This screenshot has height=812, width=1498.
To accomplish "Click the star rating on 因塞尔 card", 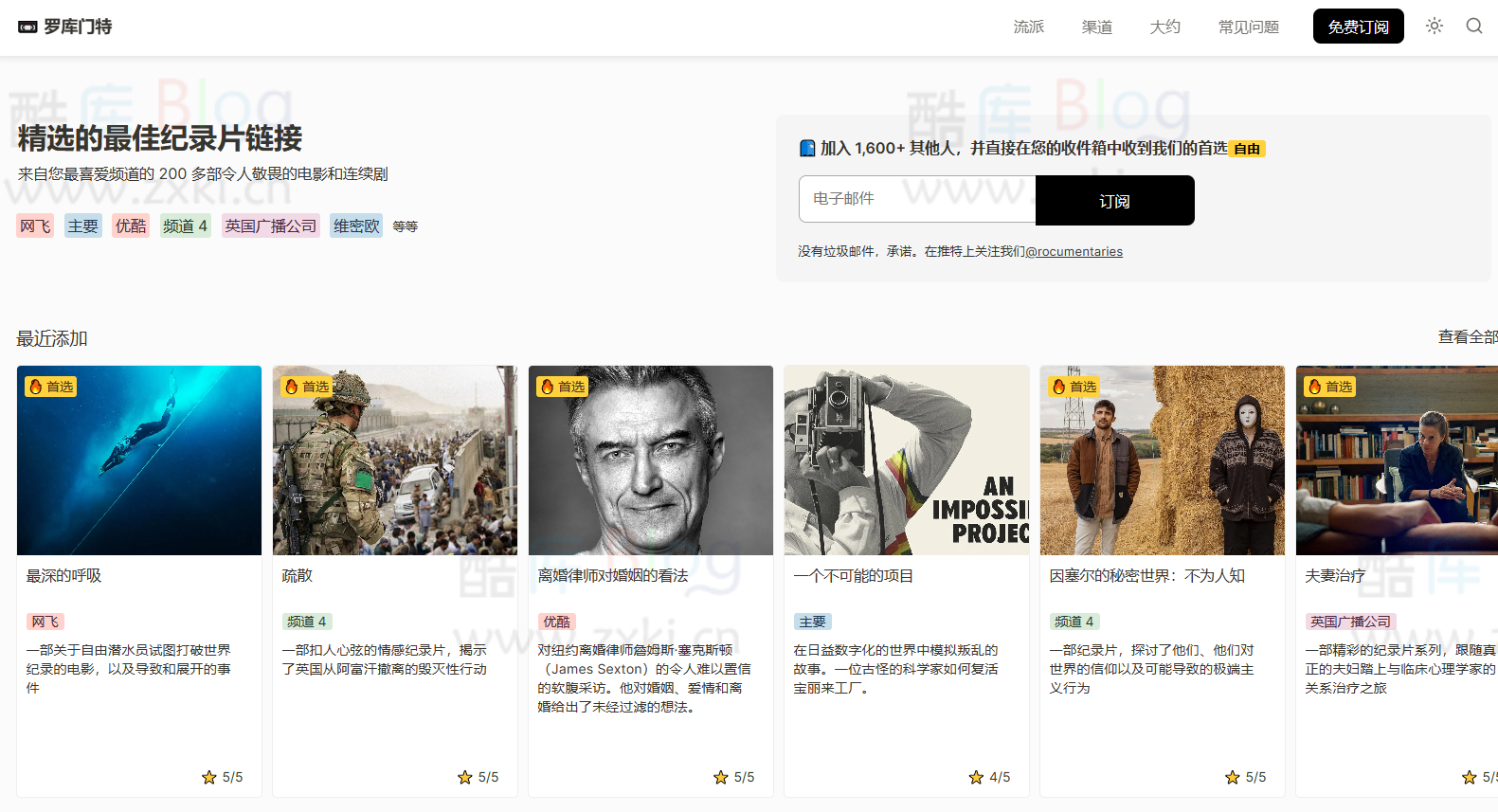I will click(x=1245, y=777).
